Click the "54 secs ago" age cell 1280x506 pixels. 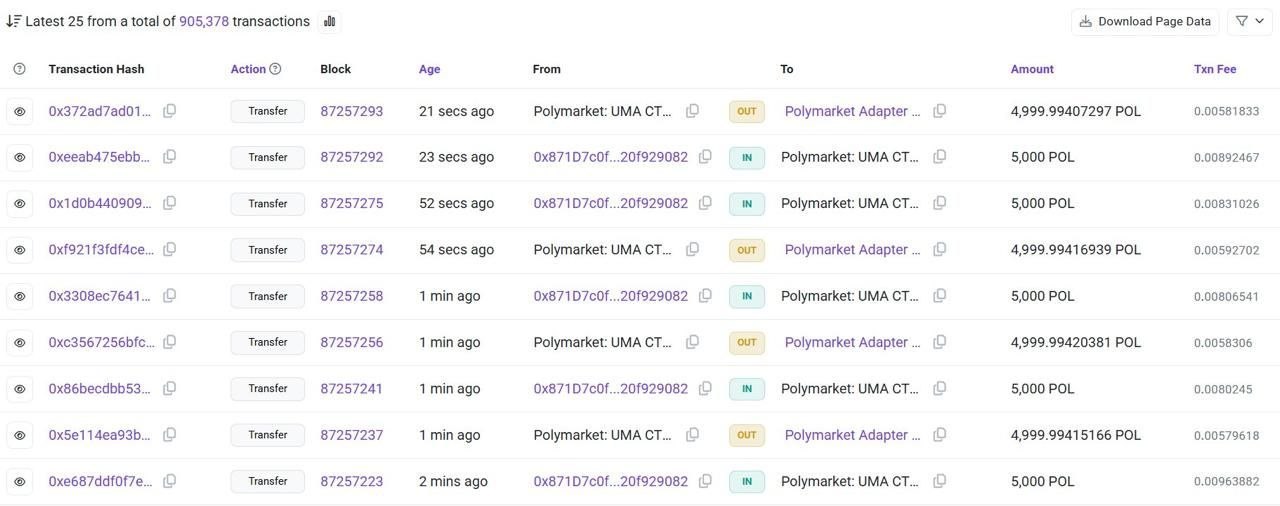click(x=456, y=249)
